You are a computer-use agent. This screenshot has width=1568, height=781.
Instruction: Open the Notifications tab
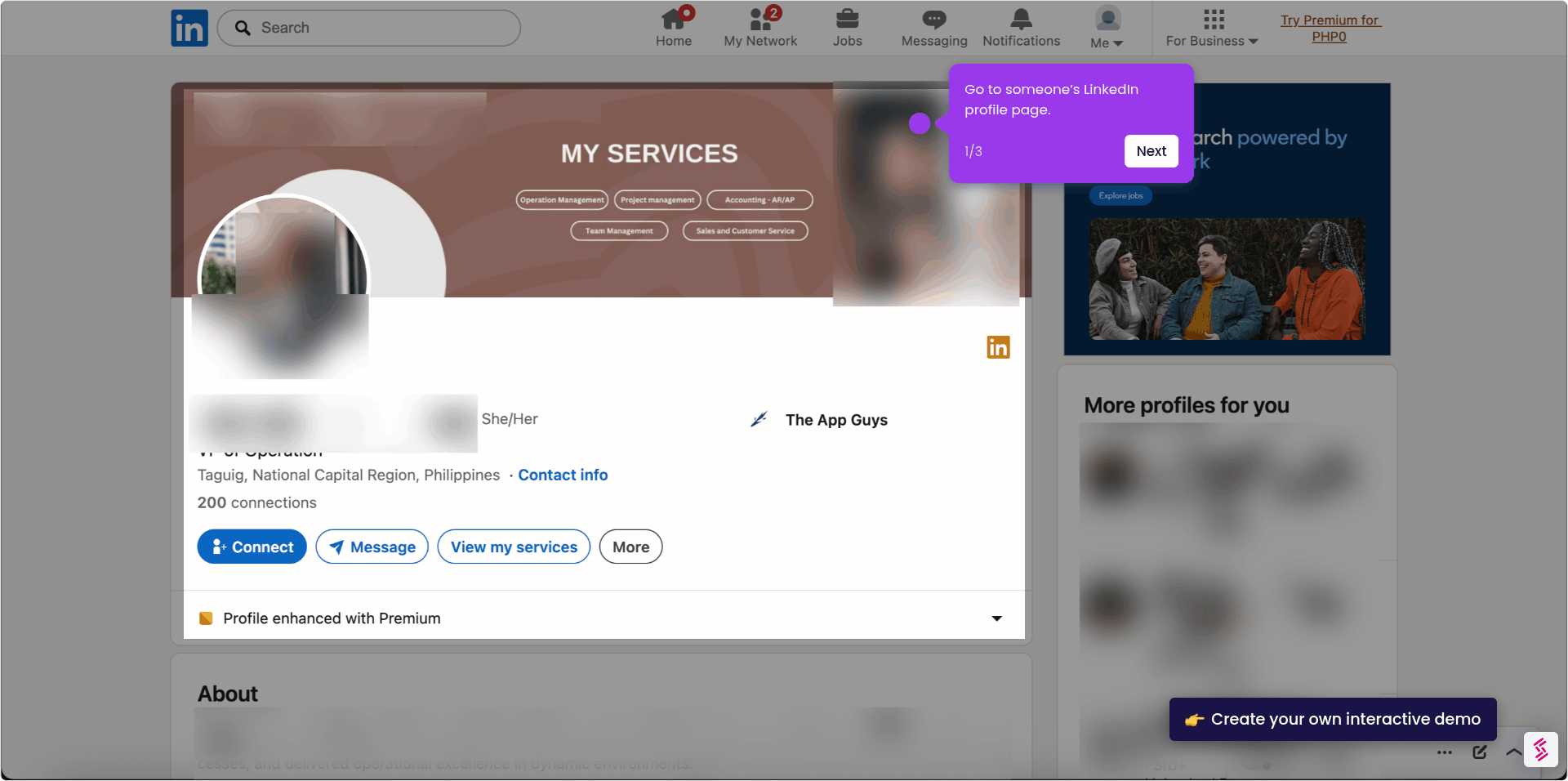1021,28
